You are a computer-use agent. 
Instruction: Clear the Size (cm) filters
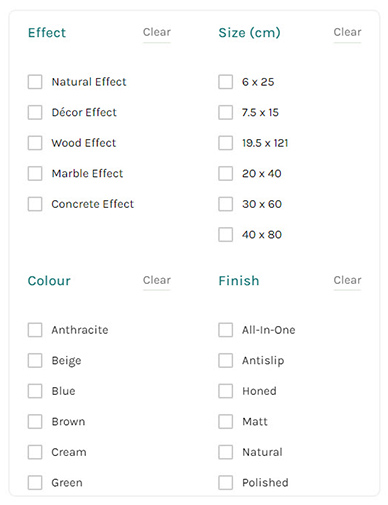pyautogui.click(x=347, y=32)
